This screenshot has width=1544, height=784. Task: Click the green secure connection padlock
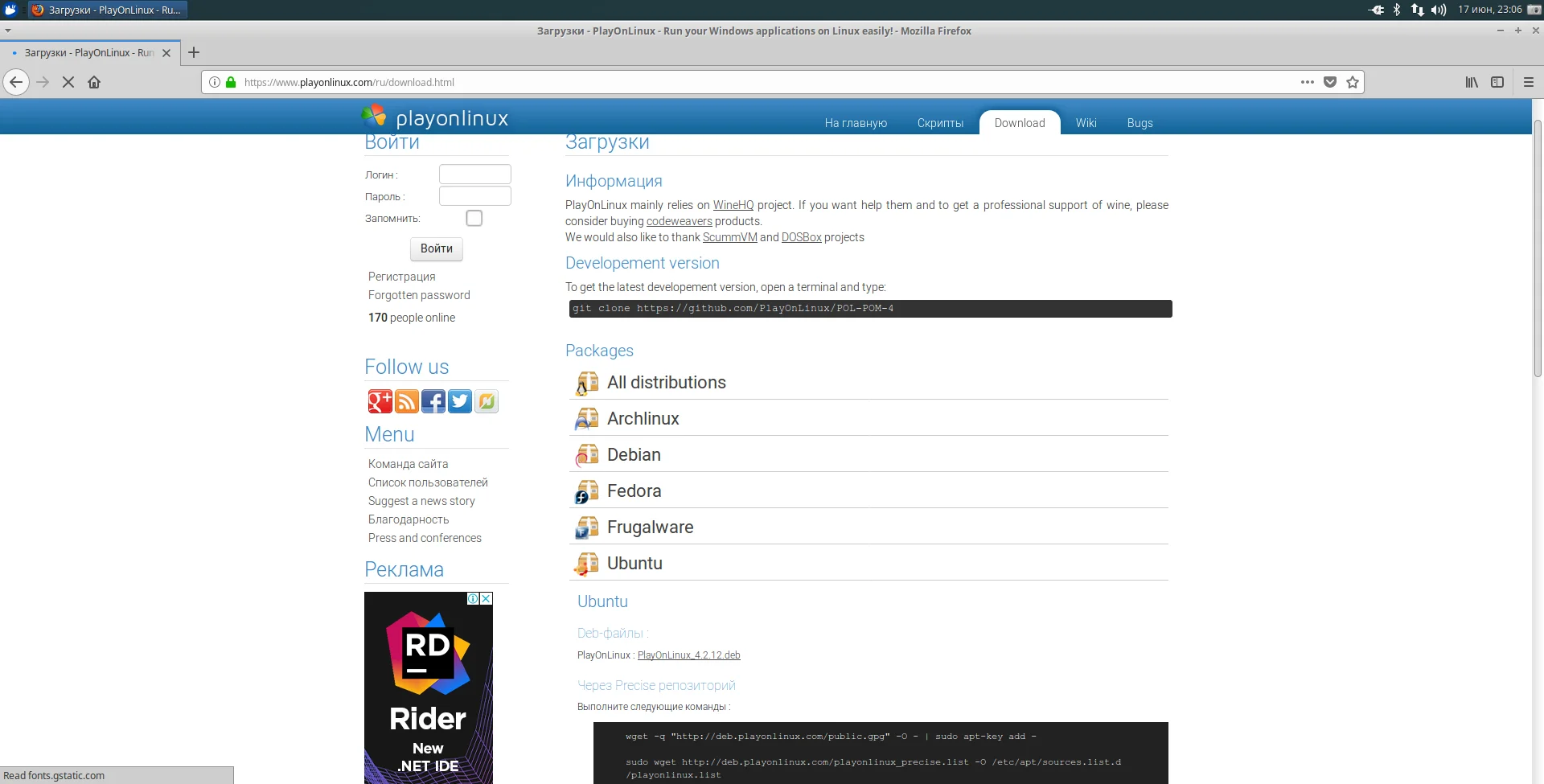231,82
